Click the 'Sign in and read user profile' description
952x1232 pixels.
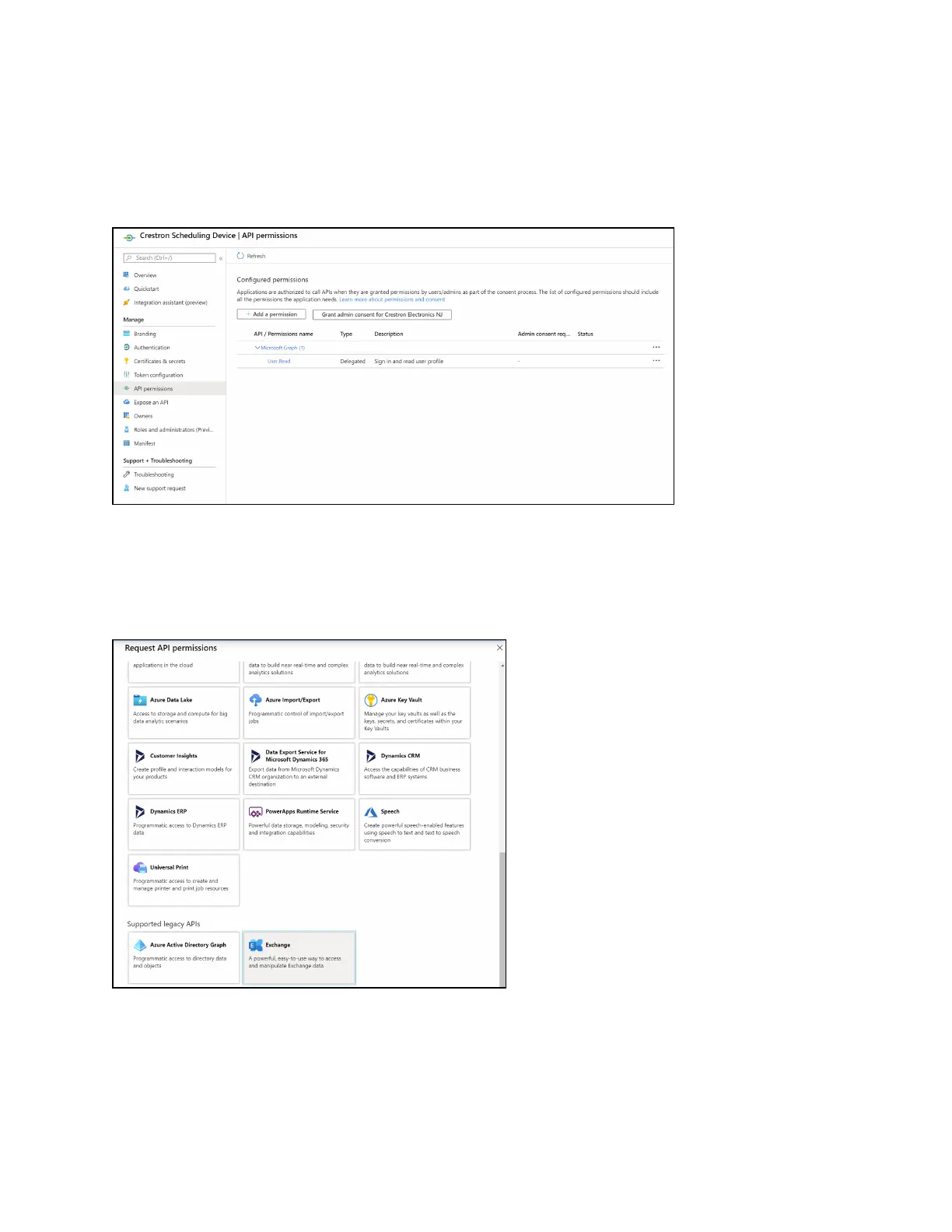(408, 361)
